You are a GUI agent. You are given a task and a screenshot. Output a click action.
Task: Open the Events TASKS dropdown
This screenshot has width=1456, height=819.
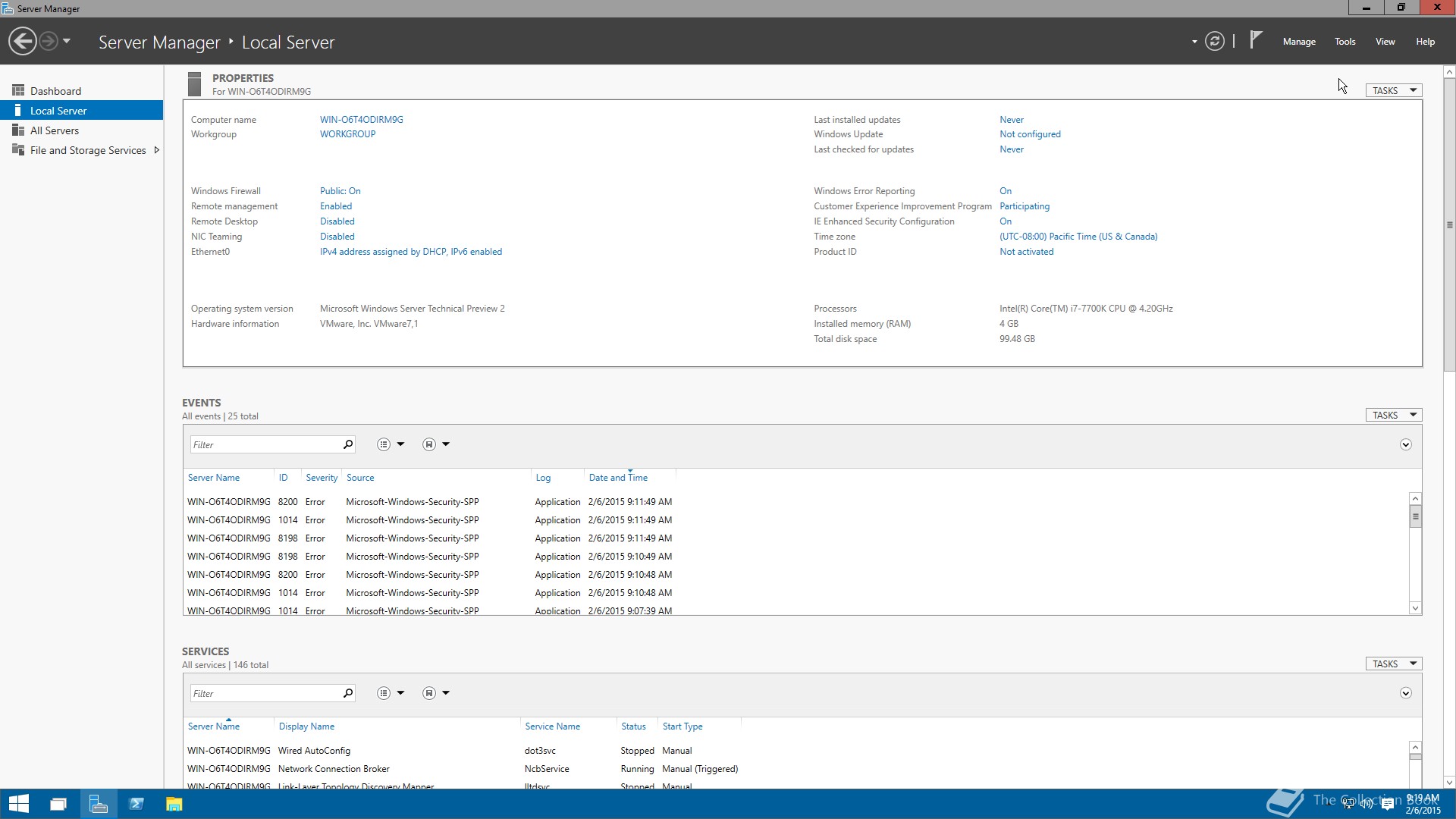[1394, 415]
